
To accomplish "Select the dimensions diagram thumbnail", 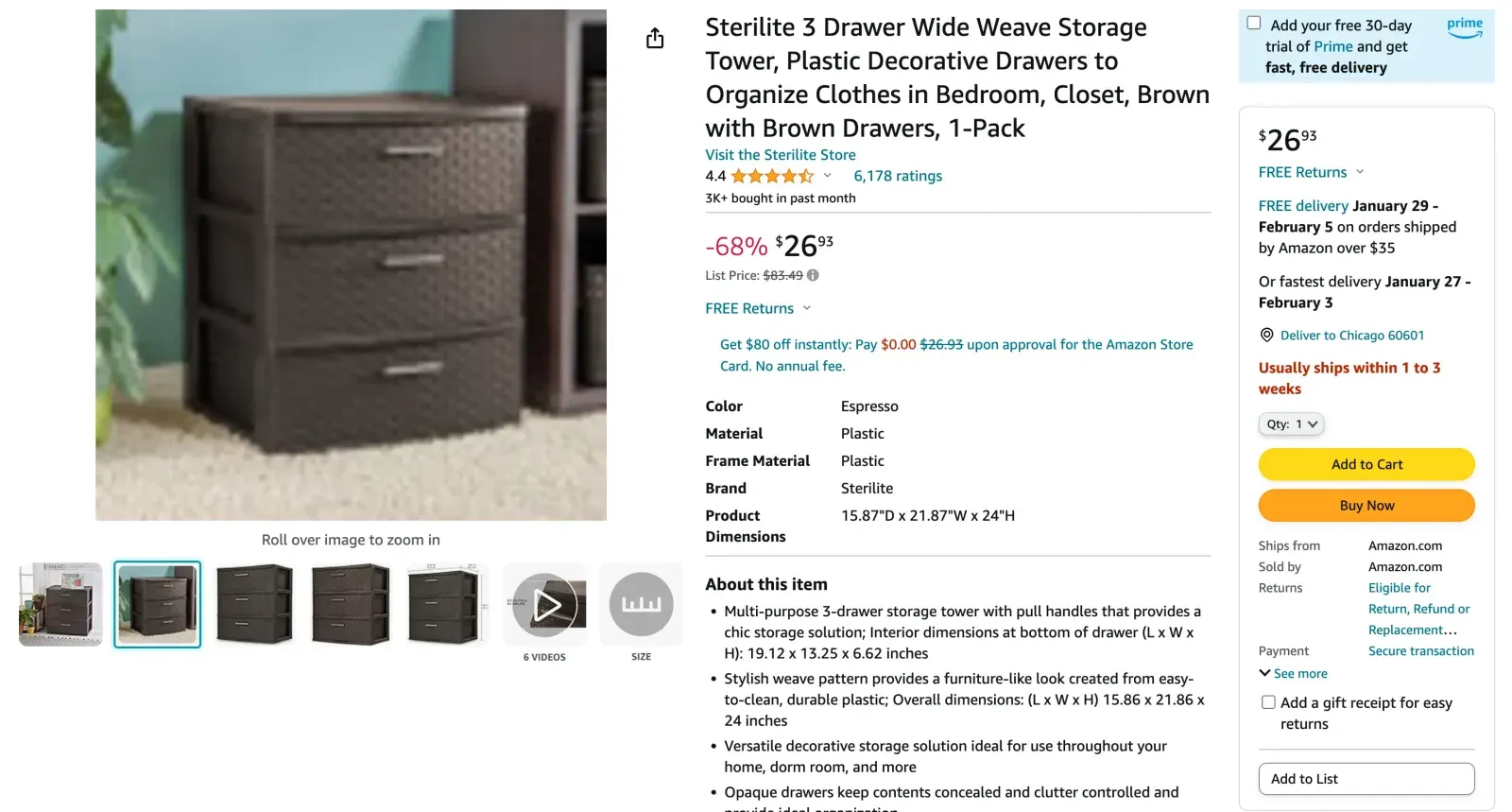I will (x=447, y=604).
